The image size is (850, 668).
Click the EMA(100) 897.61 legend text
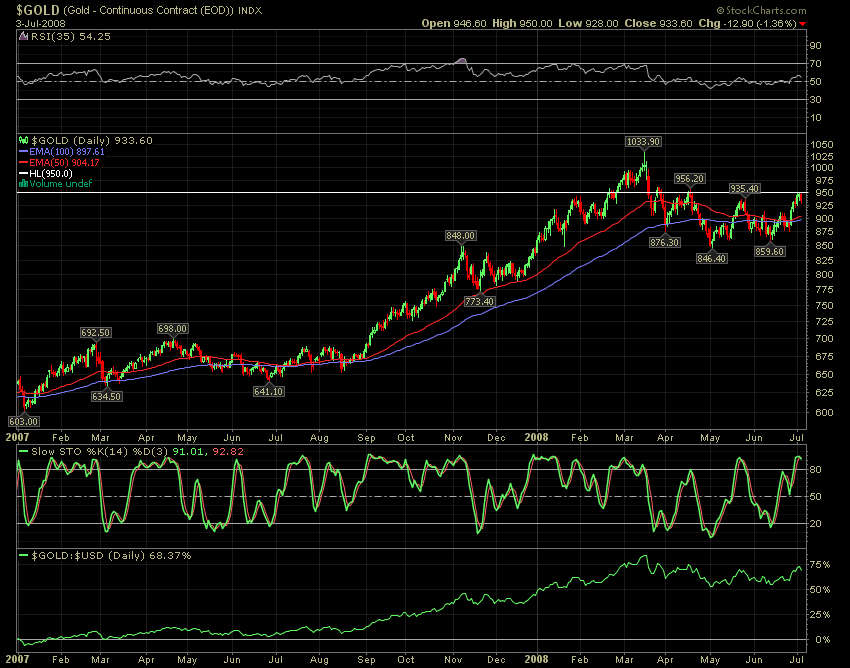(67, 152)
